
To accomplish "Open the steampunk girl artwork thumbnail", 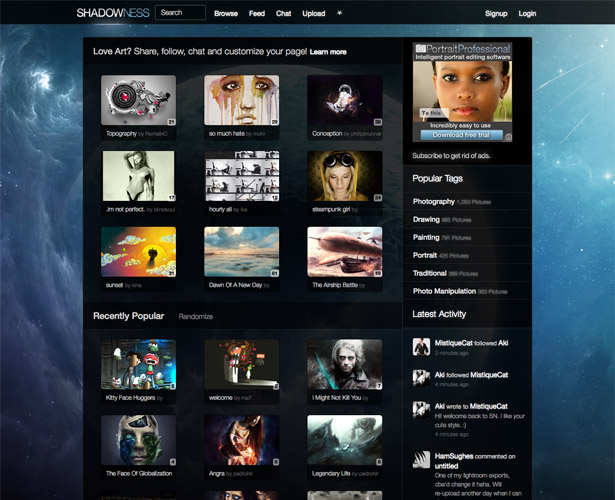I will [x=345, y=176].
